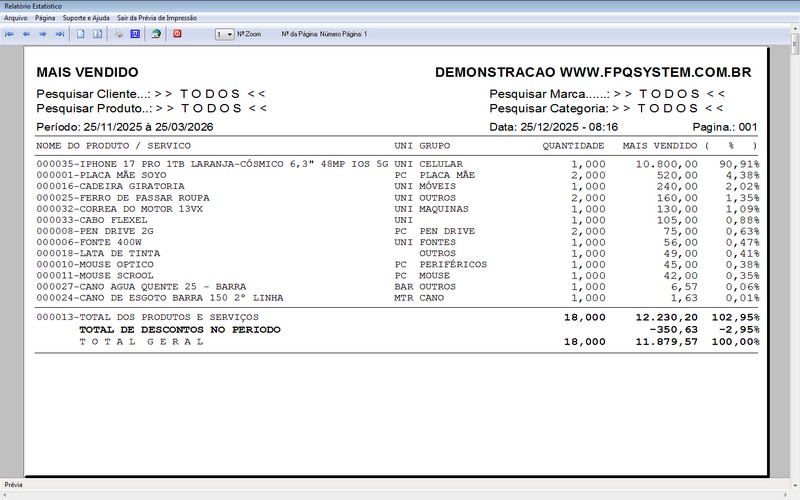Click the row 000033-CABO FLEXEL
Viewport: 800px width, 500px height.
tap(397, 220)
